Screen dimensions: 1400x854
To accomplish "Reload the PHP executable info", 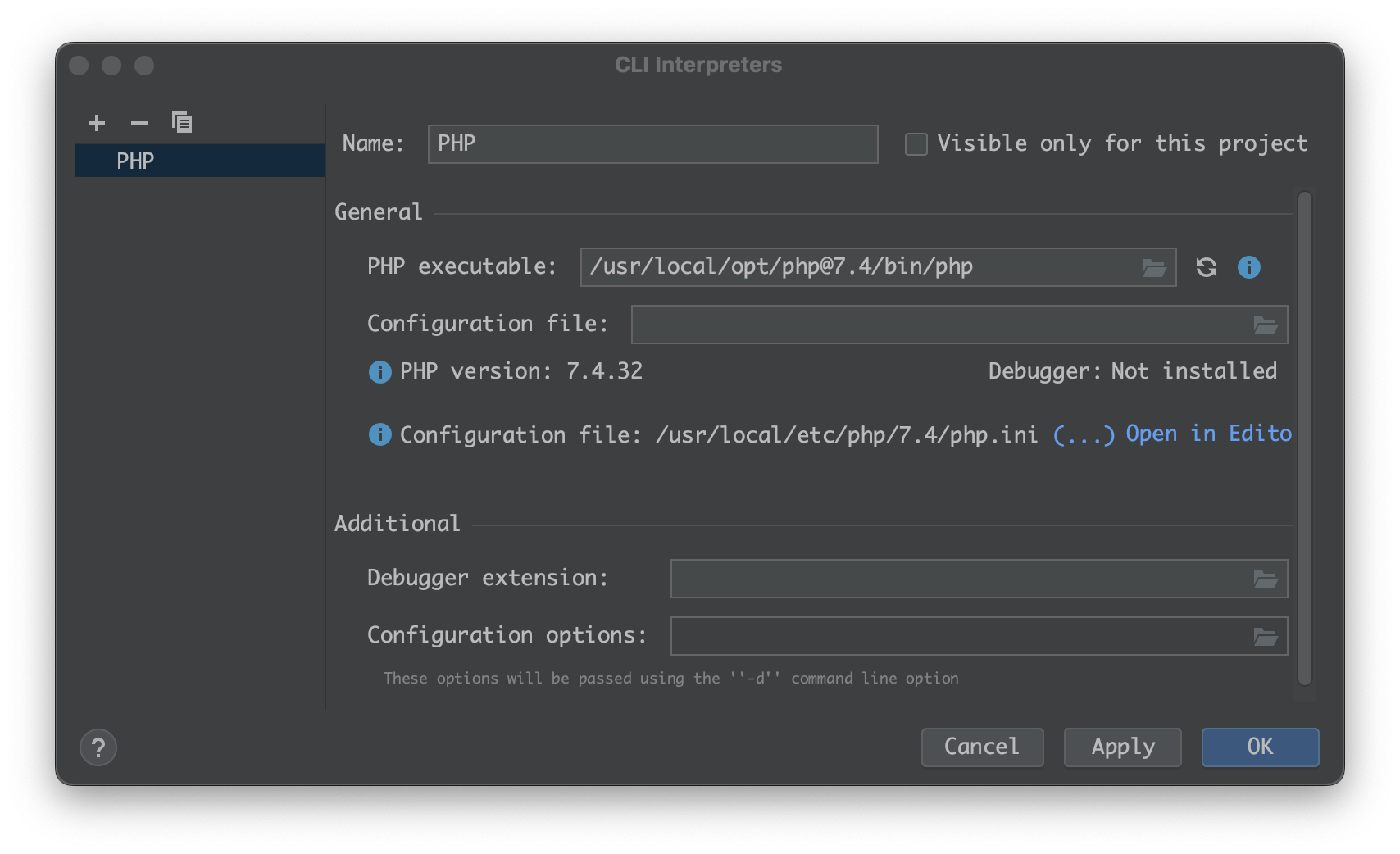I will click(1207, 267).
